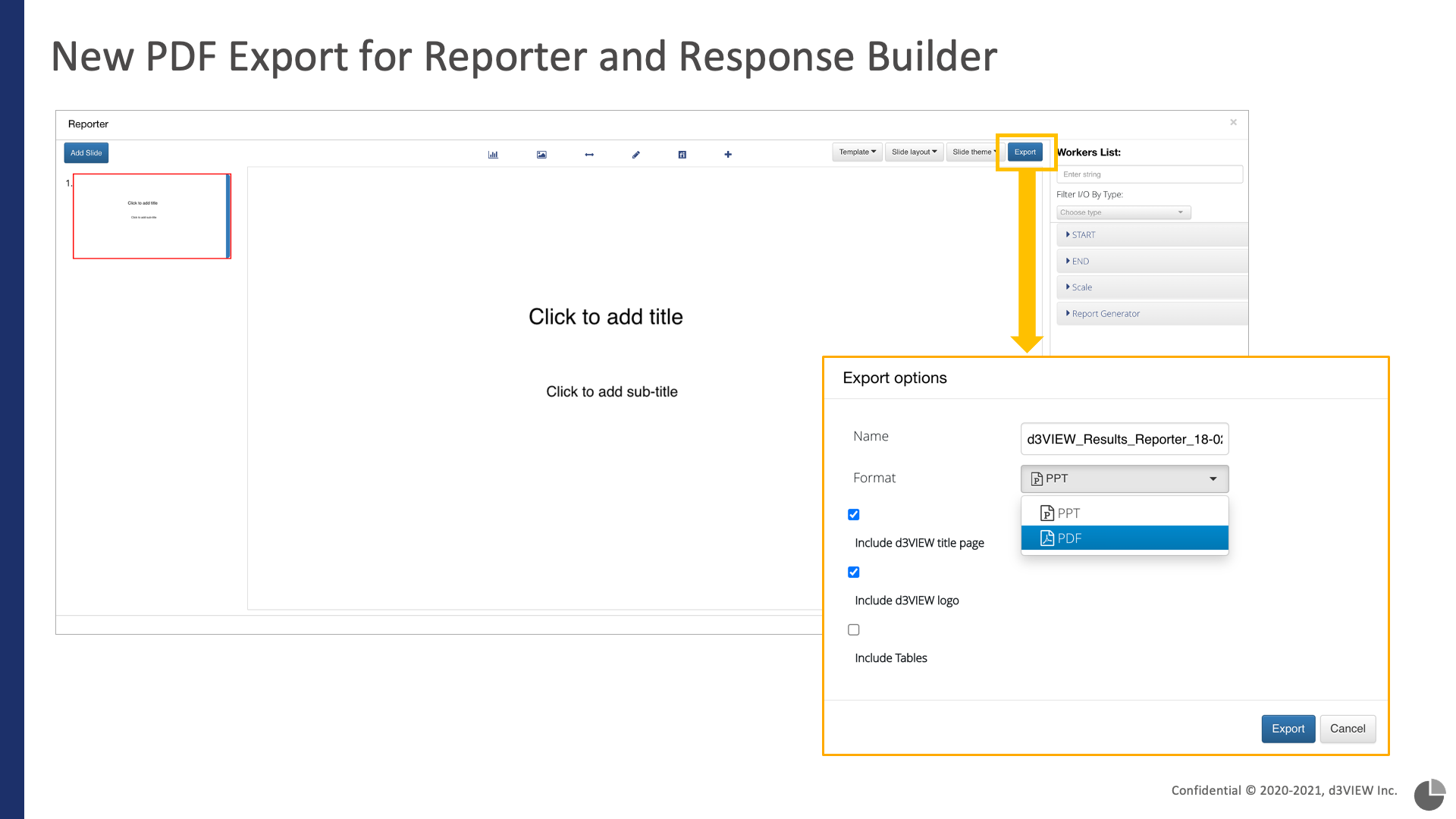The image size is (1456, 819).
Task: Click Cancel in the Export options dialog
Action: [x=1348, y=729]
